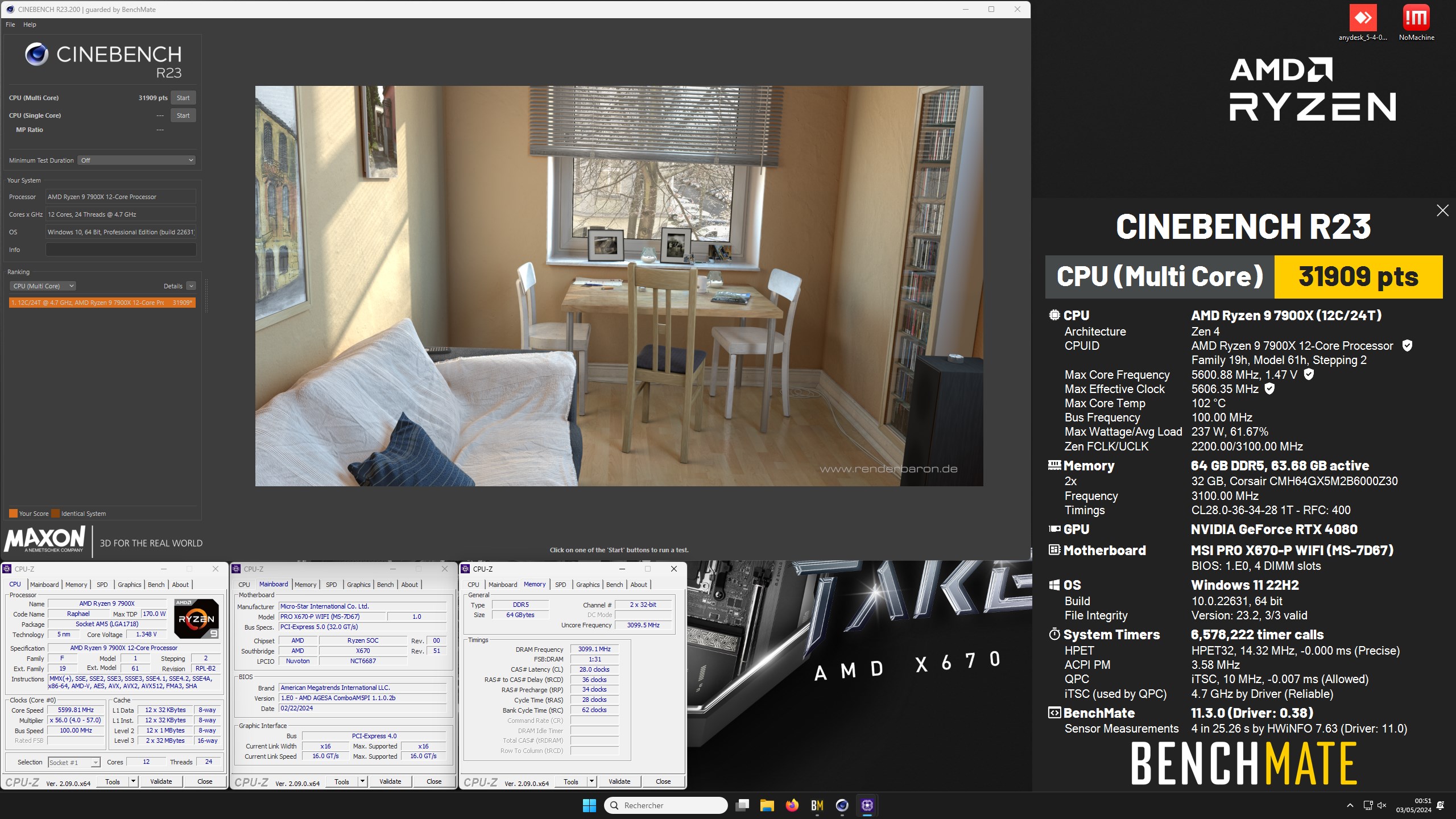This screenshot has height=819, width=1456.
Task: Open the Cinebench File menu
Action: pyautogui.click(x=10, y=24)
